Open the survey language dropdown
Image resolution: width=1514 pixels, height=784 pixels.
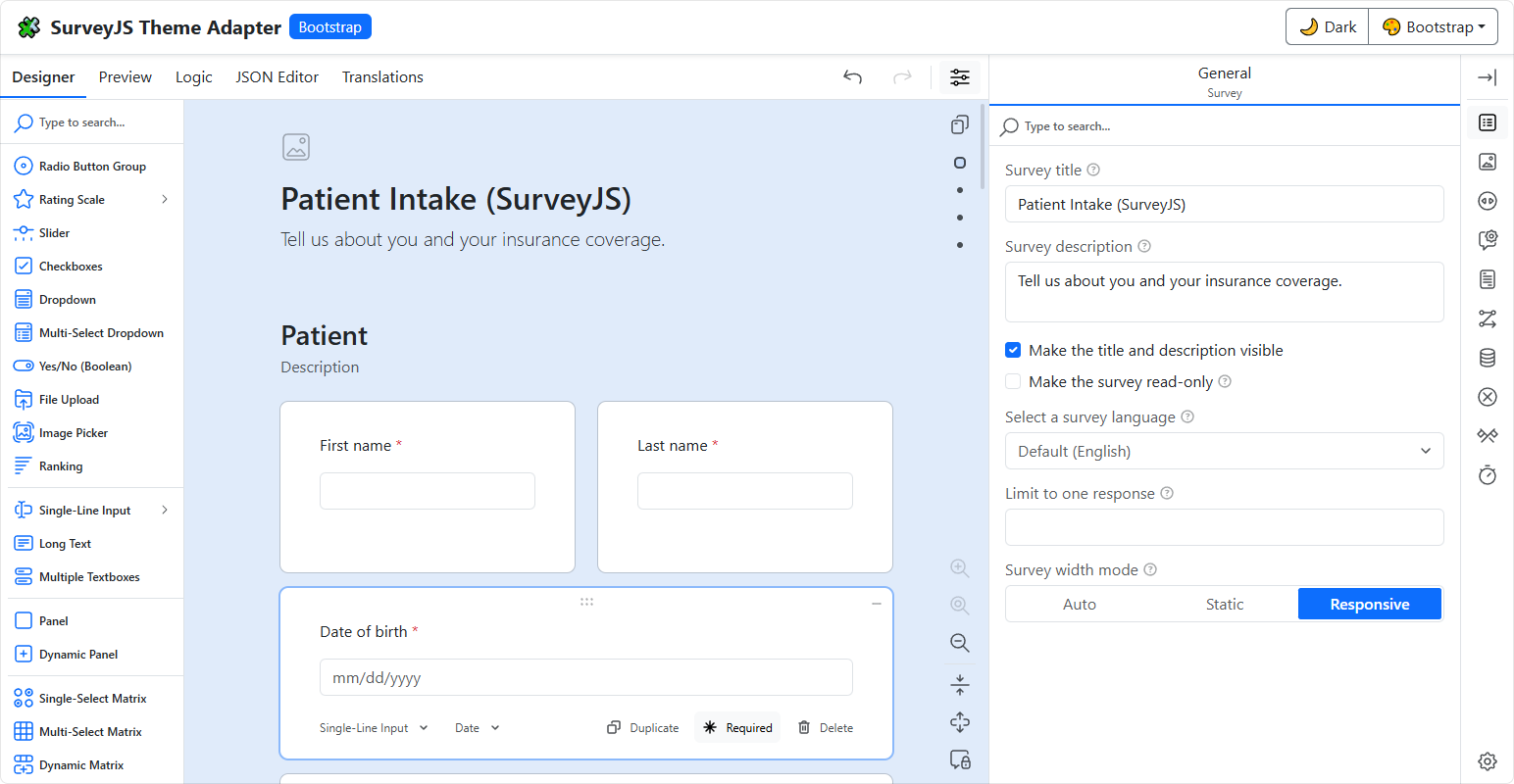pos(1225,451)
